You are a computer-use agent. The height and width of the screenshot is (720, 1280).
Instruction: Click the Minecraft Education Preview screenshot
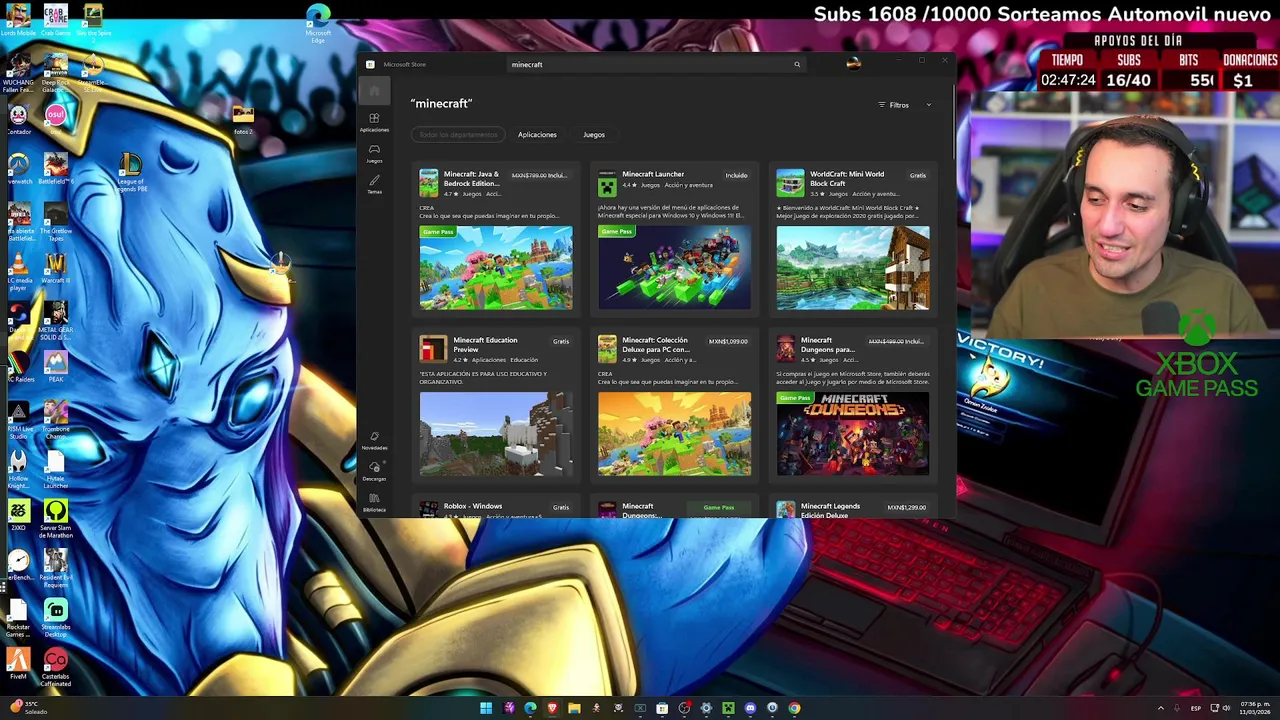click(496, 434)
